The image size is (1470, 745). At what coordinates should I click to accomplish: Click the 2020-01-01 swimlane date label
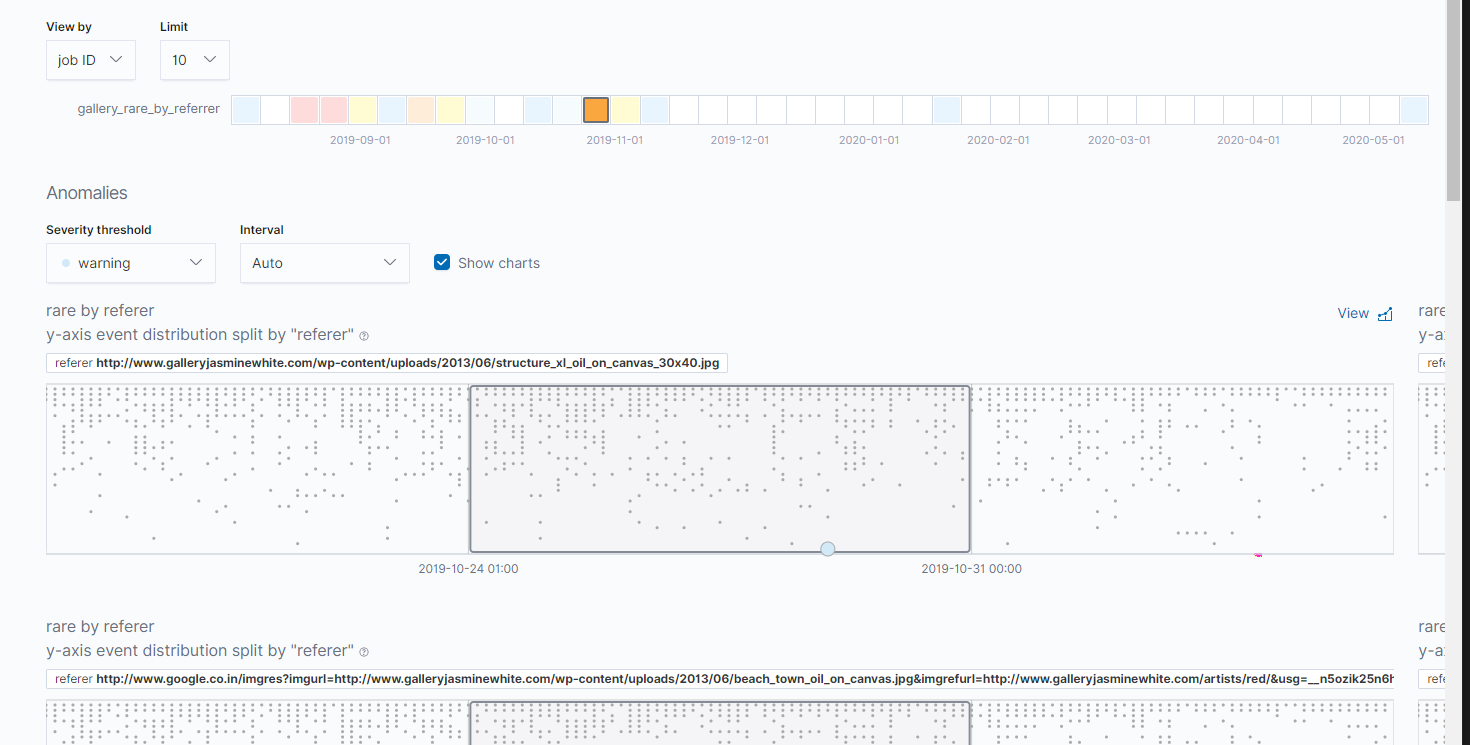869,140
